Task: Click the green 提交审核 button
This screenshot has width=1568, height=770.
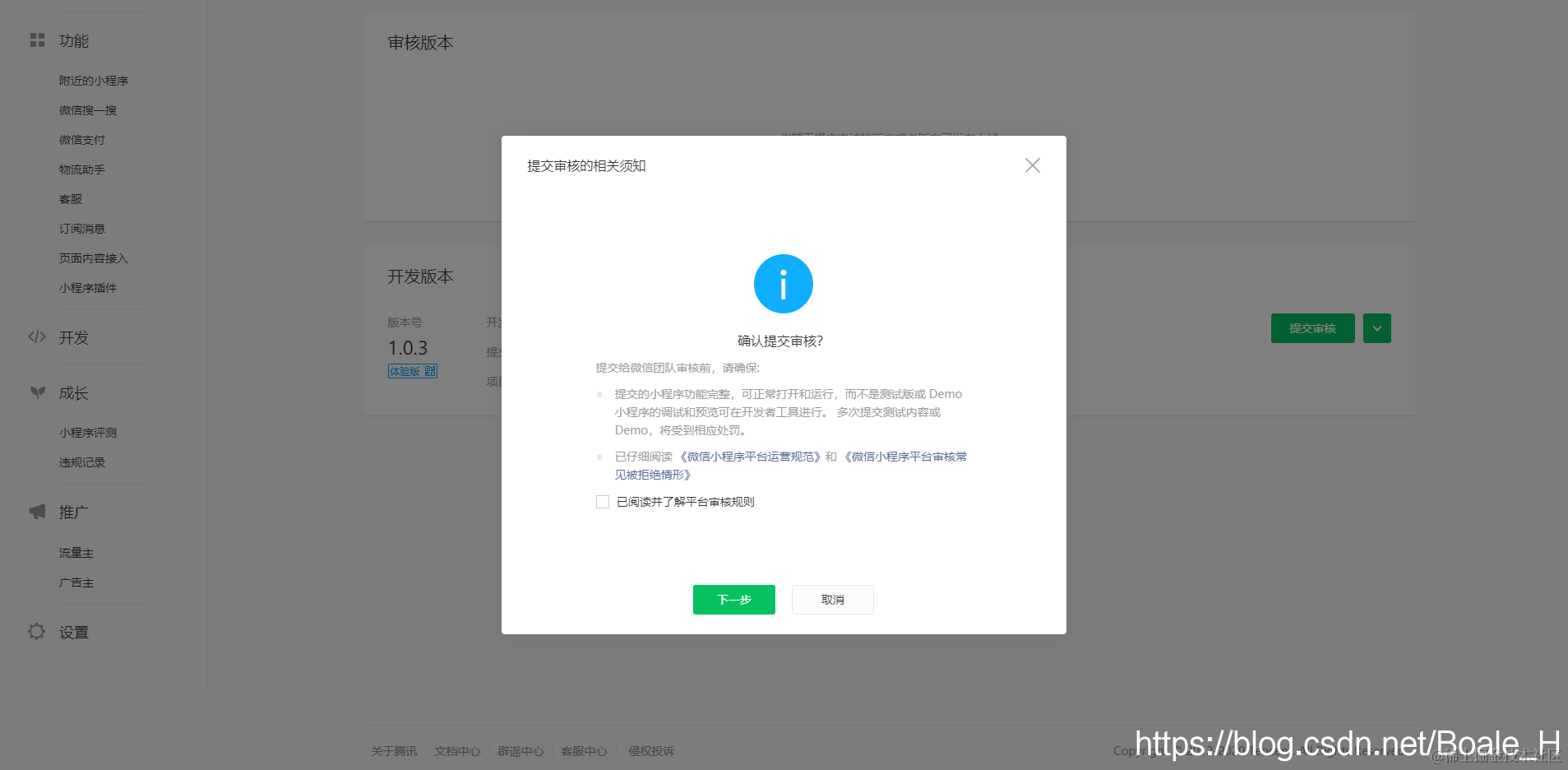Action: 1312,327
